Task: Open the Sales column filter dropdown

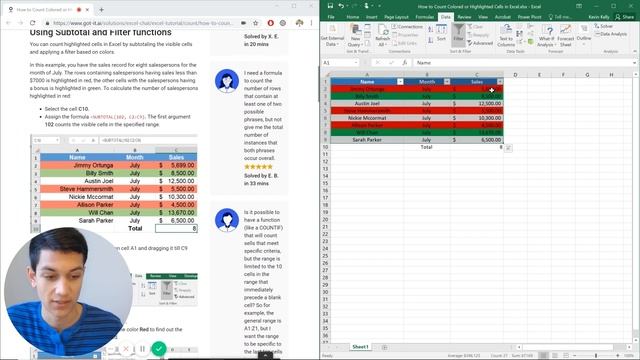Action: [500, 82]
